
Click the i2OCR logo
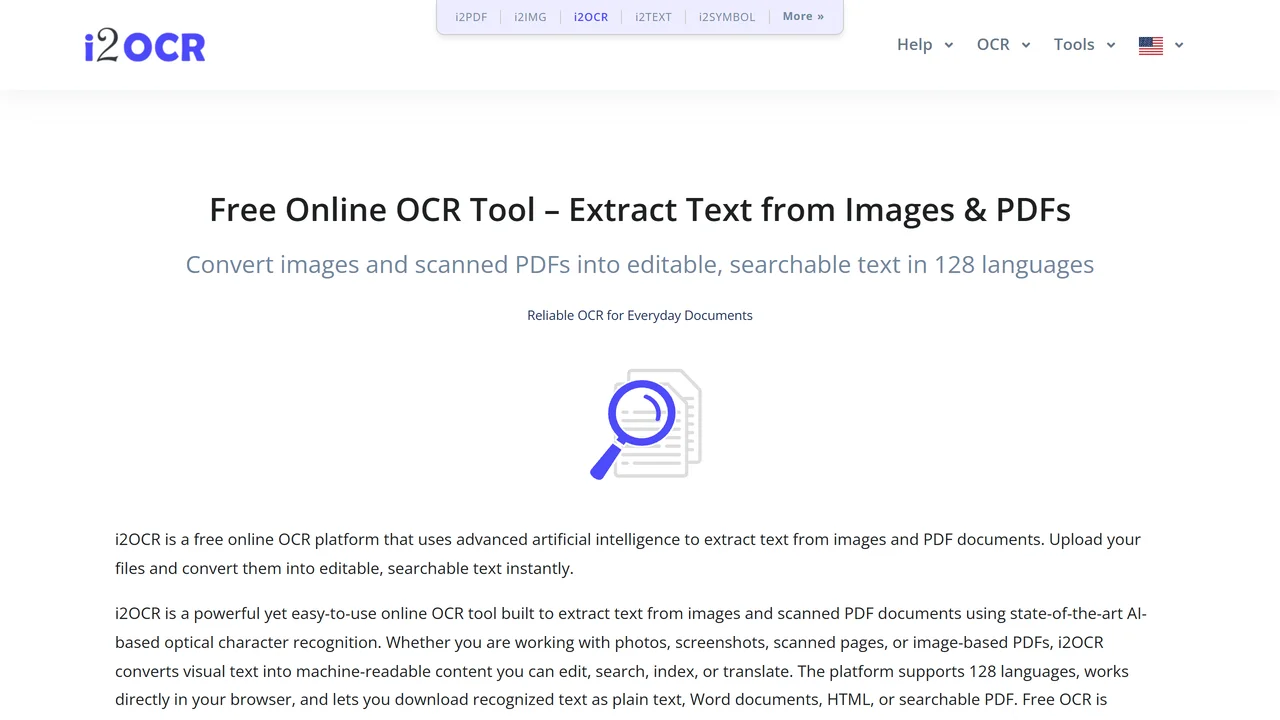click(x=145, y=46)
